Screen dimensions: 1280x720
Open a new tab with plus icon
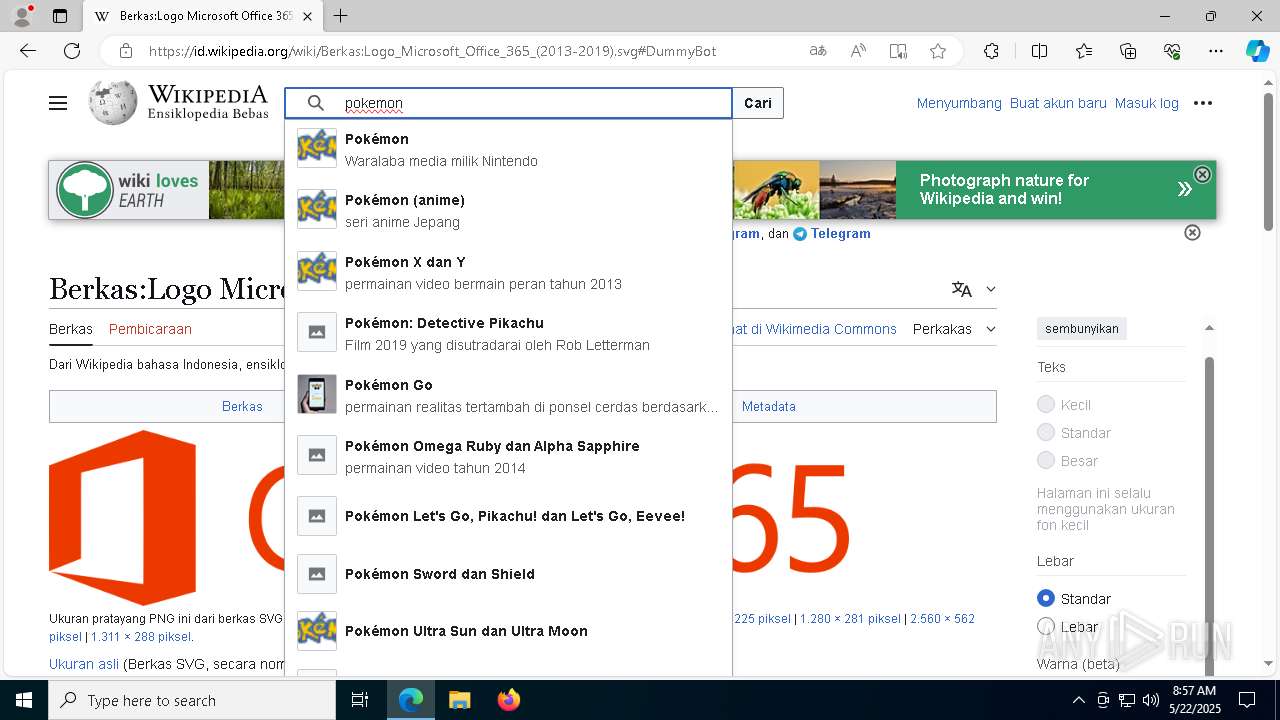pyautogui.click(x=341, y=16)
